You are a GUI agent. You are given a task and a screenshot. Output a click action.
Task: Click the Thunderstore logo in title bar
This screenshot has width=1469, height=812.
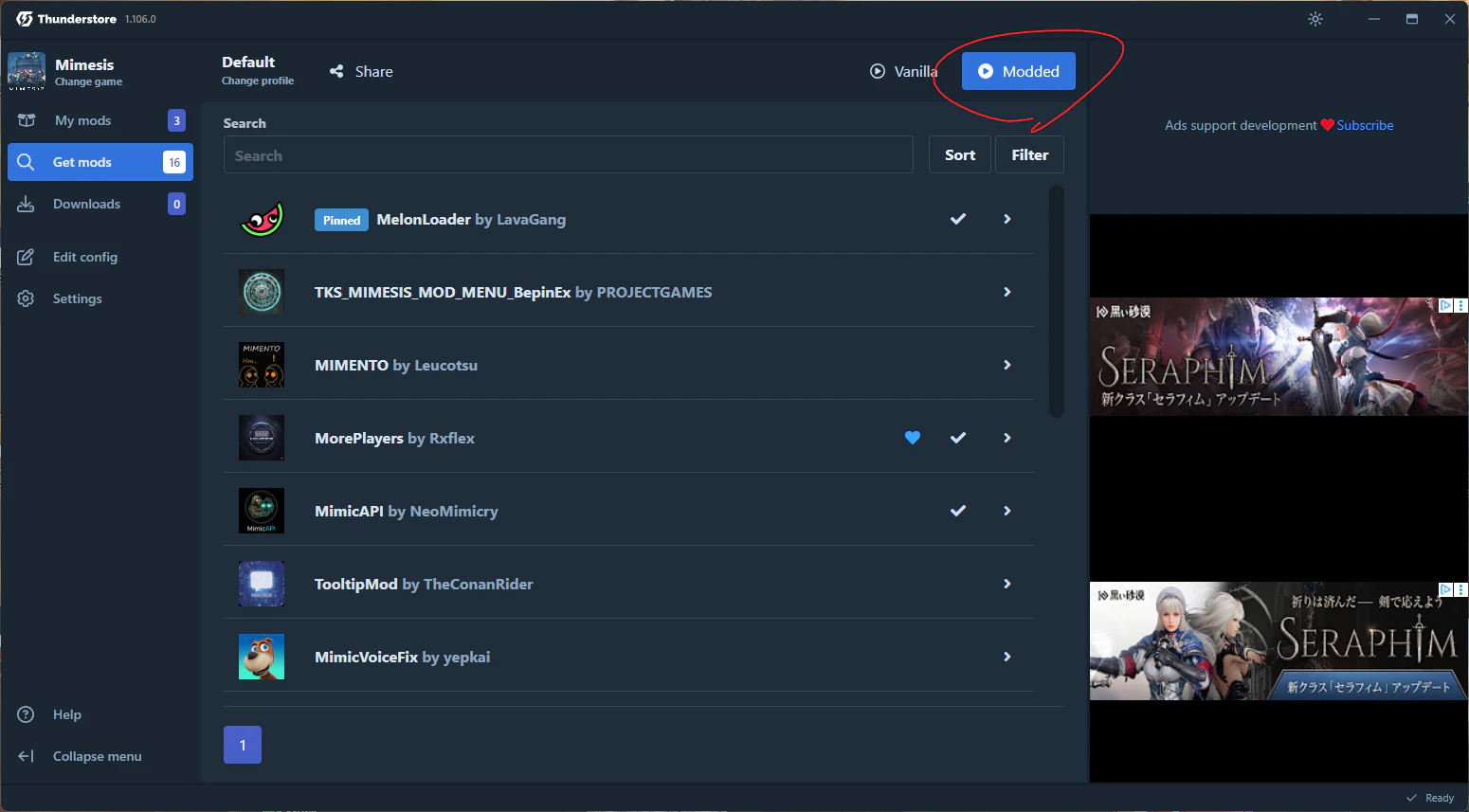[x=66, y=19]
